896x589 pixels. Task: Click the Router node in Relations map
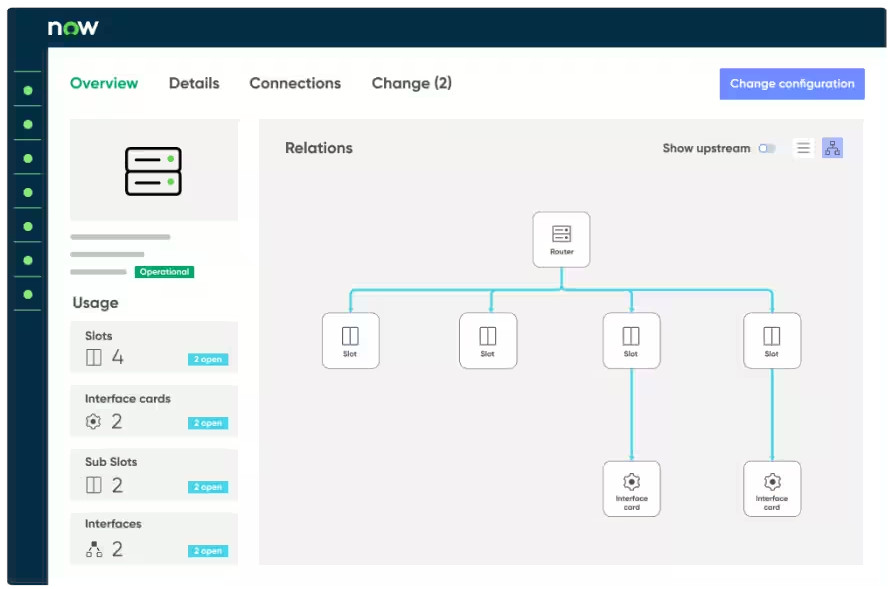point(561,239)
